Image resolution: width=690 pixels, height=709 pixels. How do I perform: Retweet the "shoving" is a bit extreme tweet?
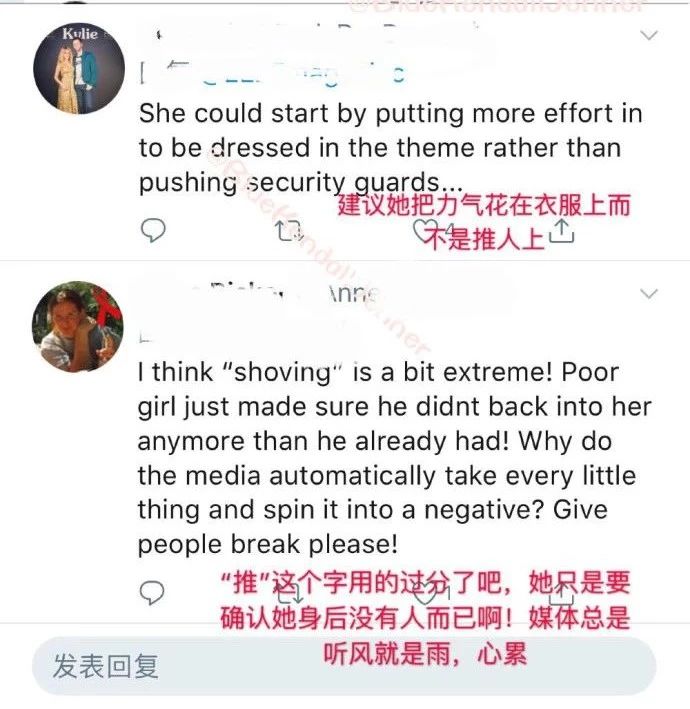290,593
